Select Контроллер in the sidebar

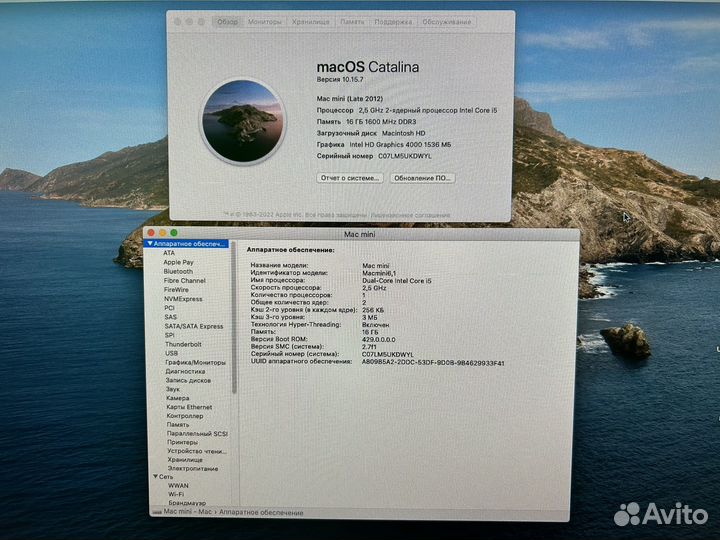(x=185, y=416)
